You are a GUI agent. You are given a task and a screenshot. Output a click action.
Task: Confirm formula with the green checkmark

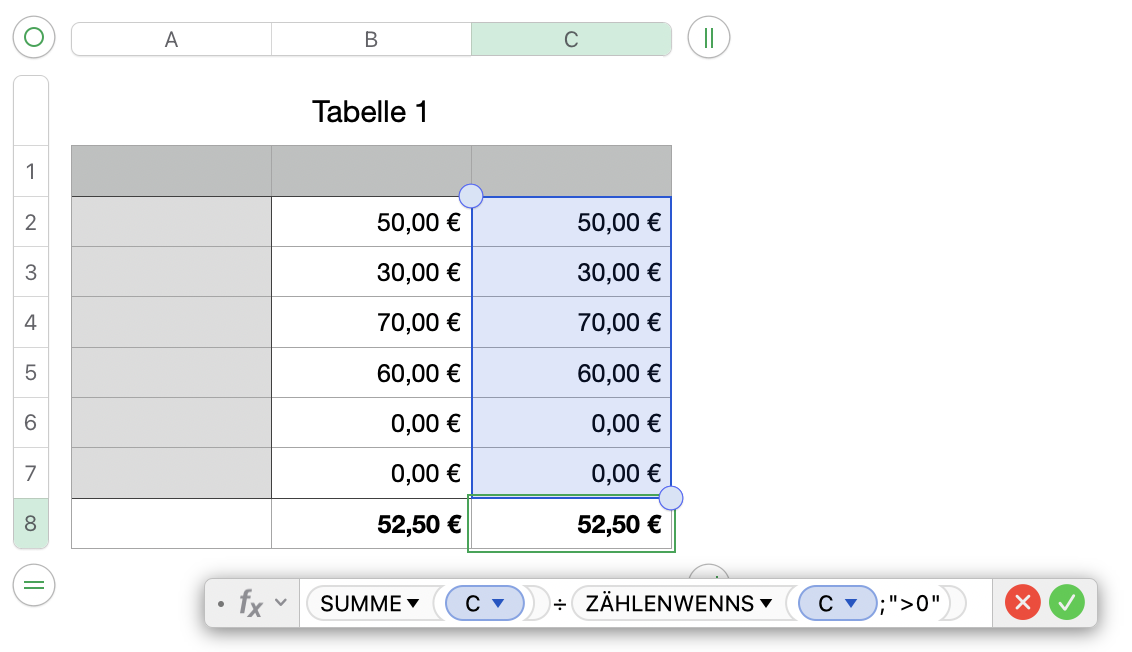pos(1067,603)
